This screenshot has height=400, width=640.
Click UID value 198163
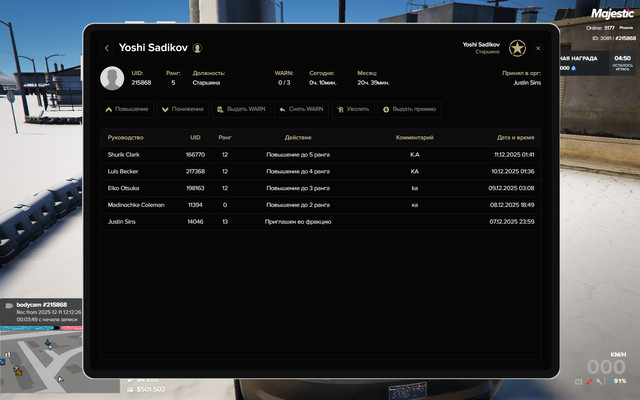(x=195, y=188)
